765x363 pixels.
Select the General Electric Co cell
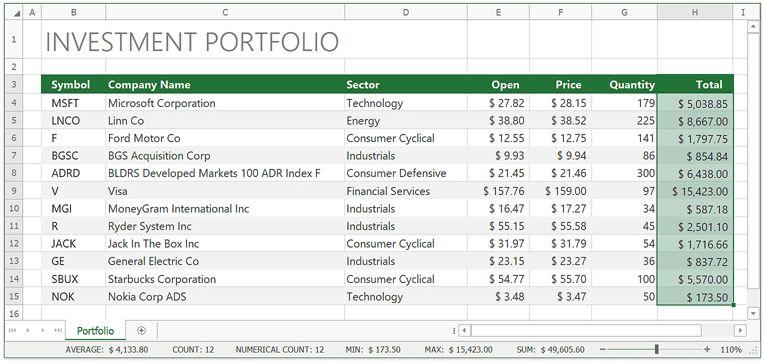click(225, 261)
